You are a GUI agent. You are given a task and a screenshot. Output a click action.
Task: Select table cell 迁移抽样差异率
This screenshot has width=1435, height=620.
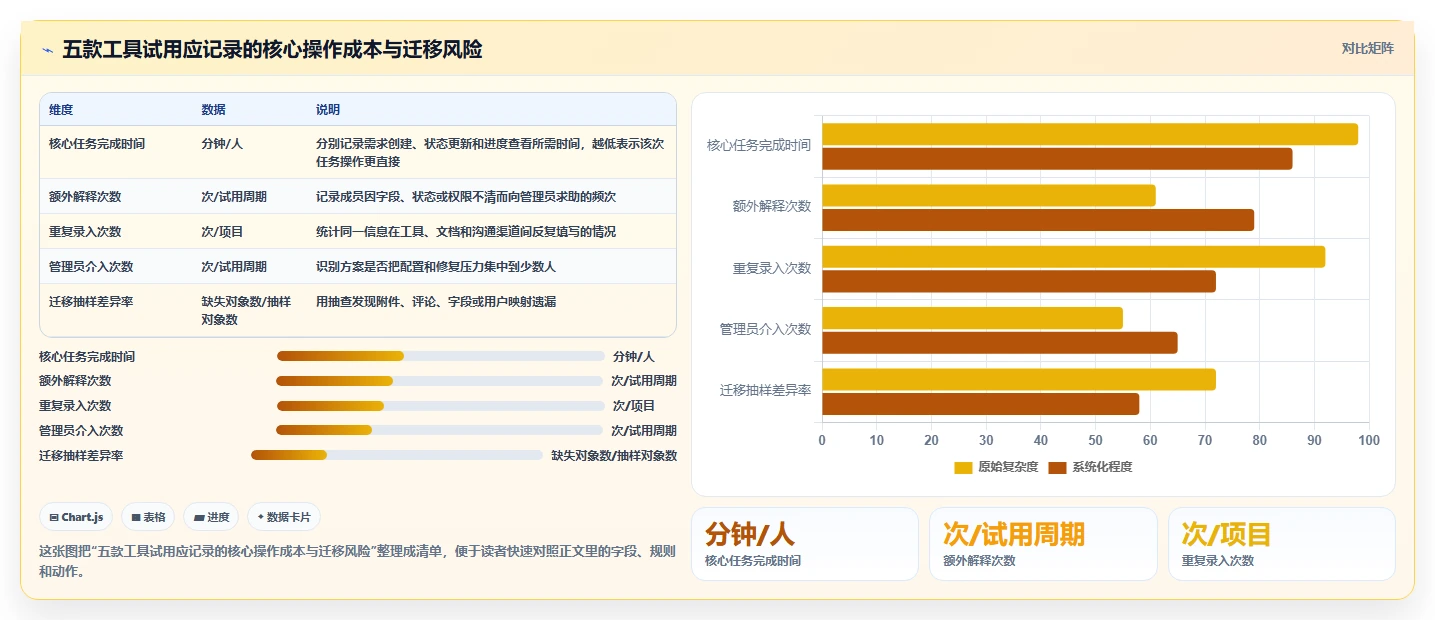pos(91,301)
